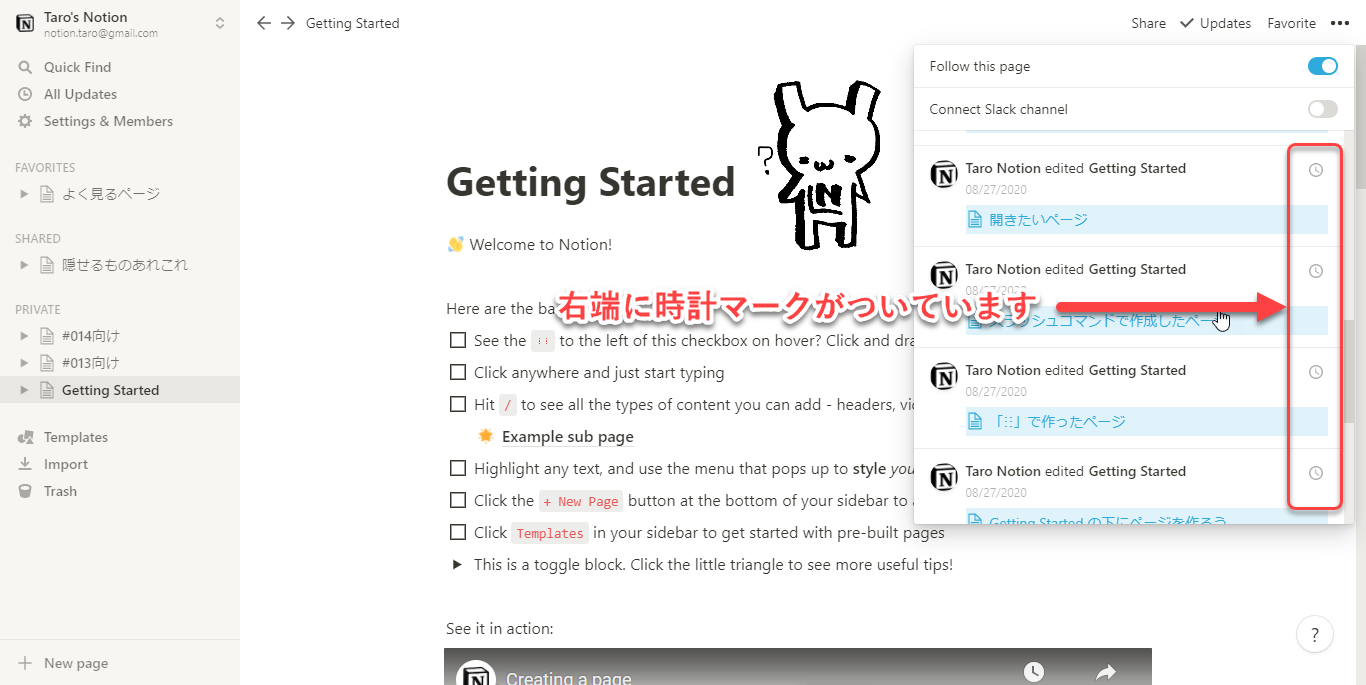Click the clock icon on the last visible update
The height and width of the screenshot is (685, 1366).
coord(1316,473)
